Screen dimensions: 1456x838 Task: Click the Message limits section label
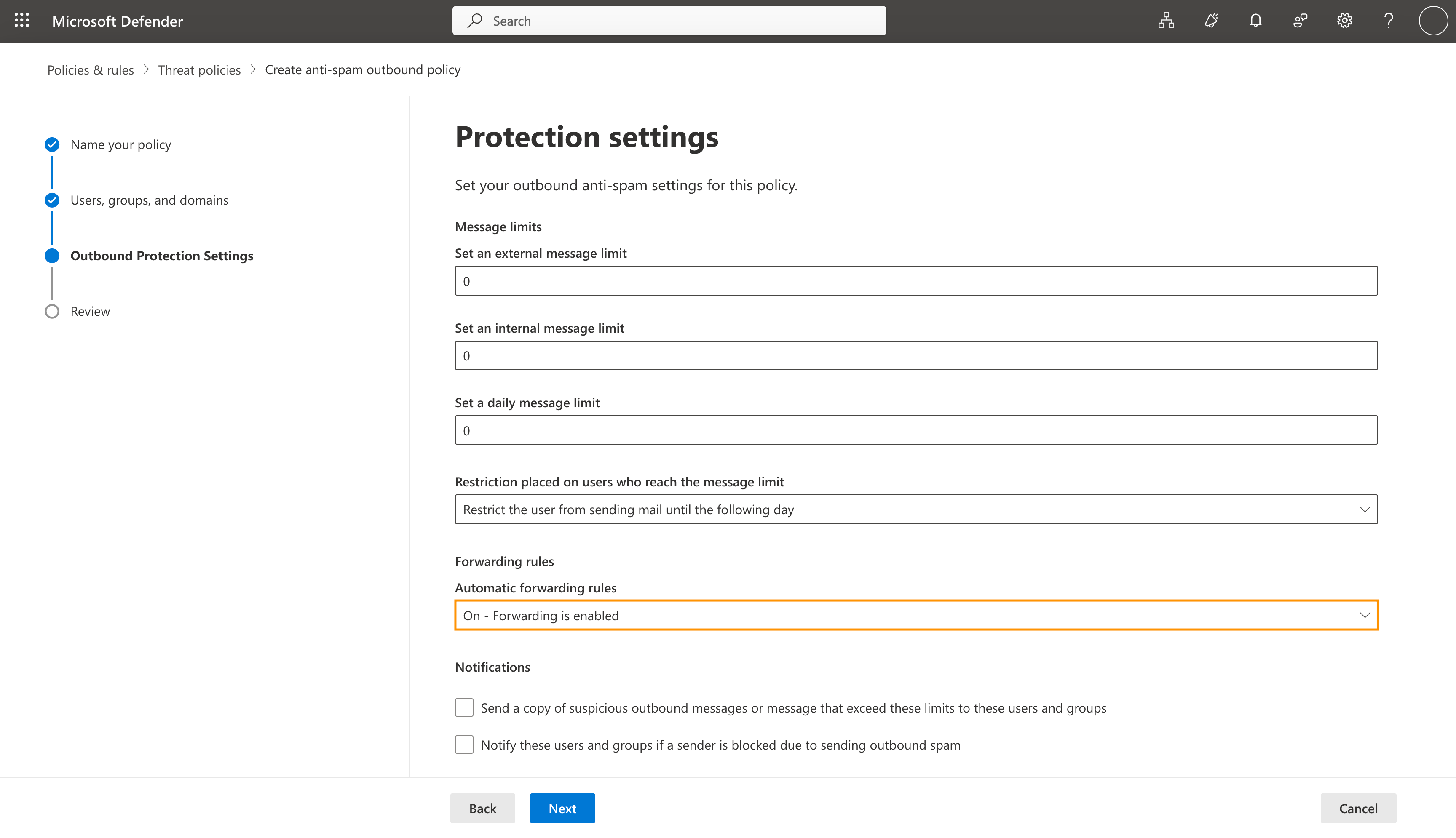pos(498,227)
